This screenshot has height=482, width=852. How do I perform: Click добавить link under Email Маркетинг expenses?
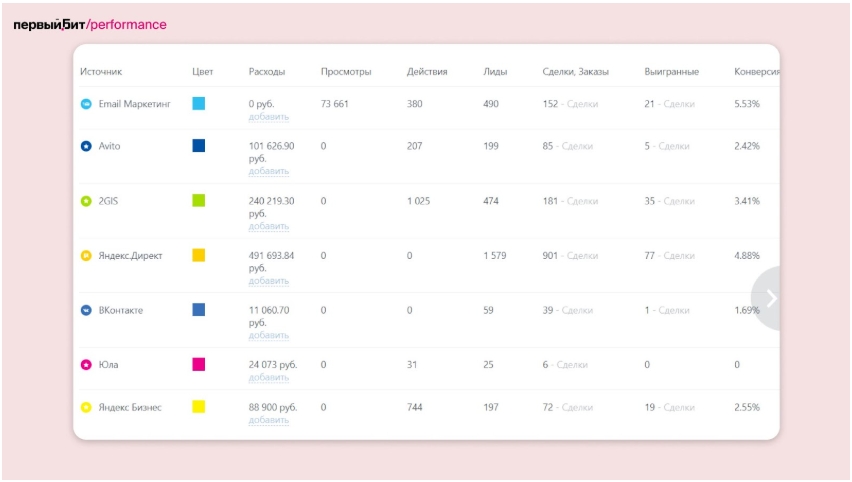pos(269,117)
